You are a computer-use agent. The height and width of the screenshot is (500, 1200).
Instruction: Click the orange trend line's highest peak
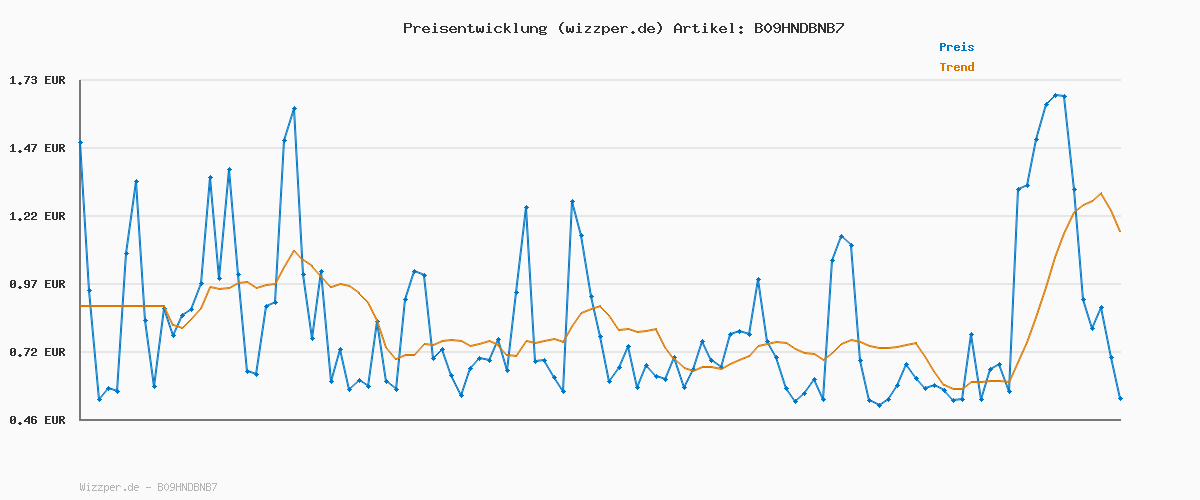(1101, 193)
